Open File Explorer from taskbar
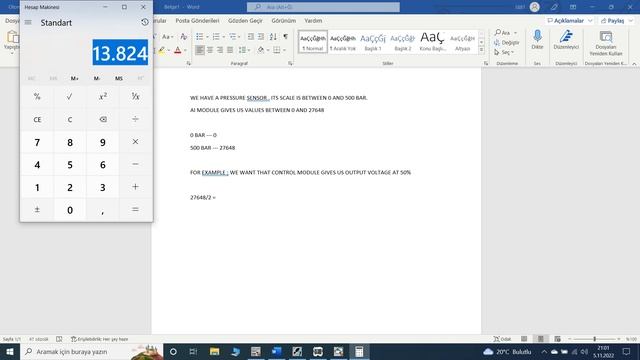 pos(215,351)
